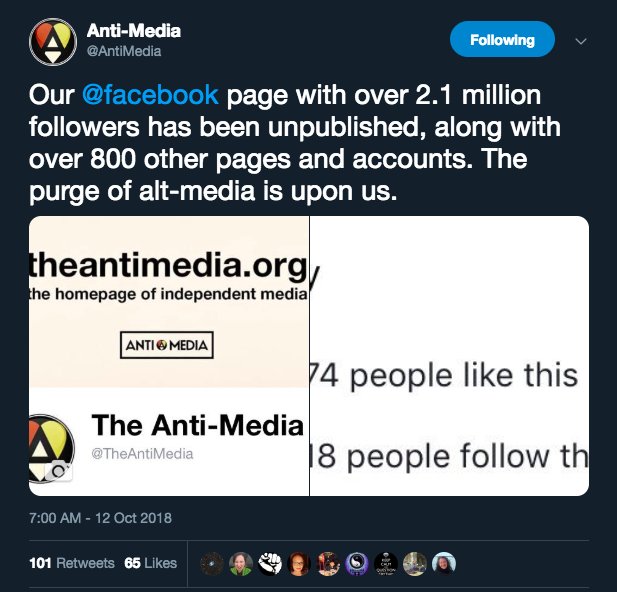The height and width of the screenshot is (592, 617).
Task: Click the avatar with light blue background
Action: pyautogui.click(x=443, y=563)
